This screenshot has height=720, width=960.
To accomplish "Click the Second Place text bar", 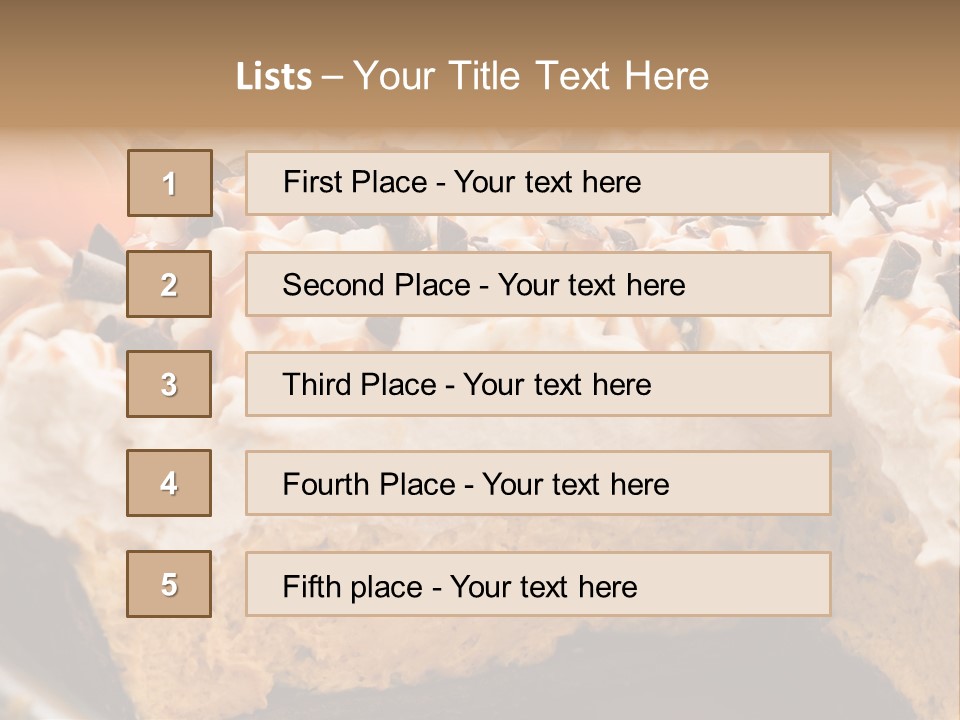I will pos(538,284).
